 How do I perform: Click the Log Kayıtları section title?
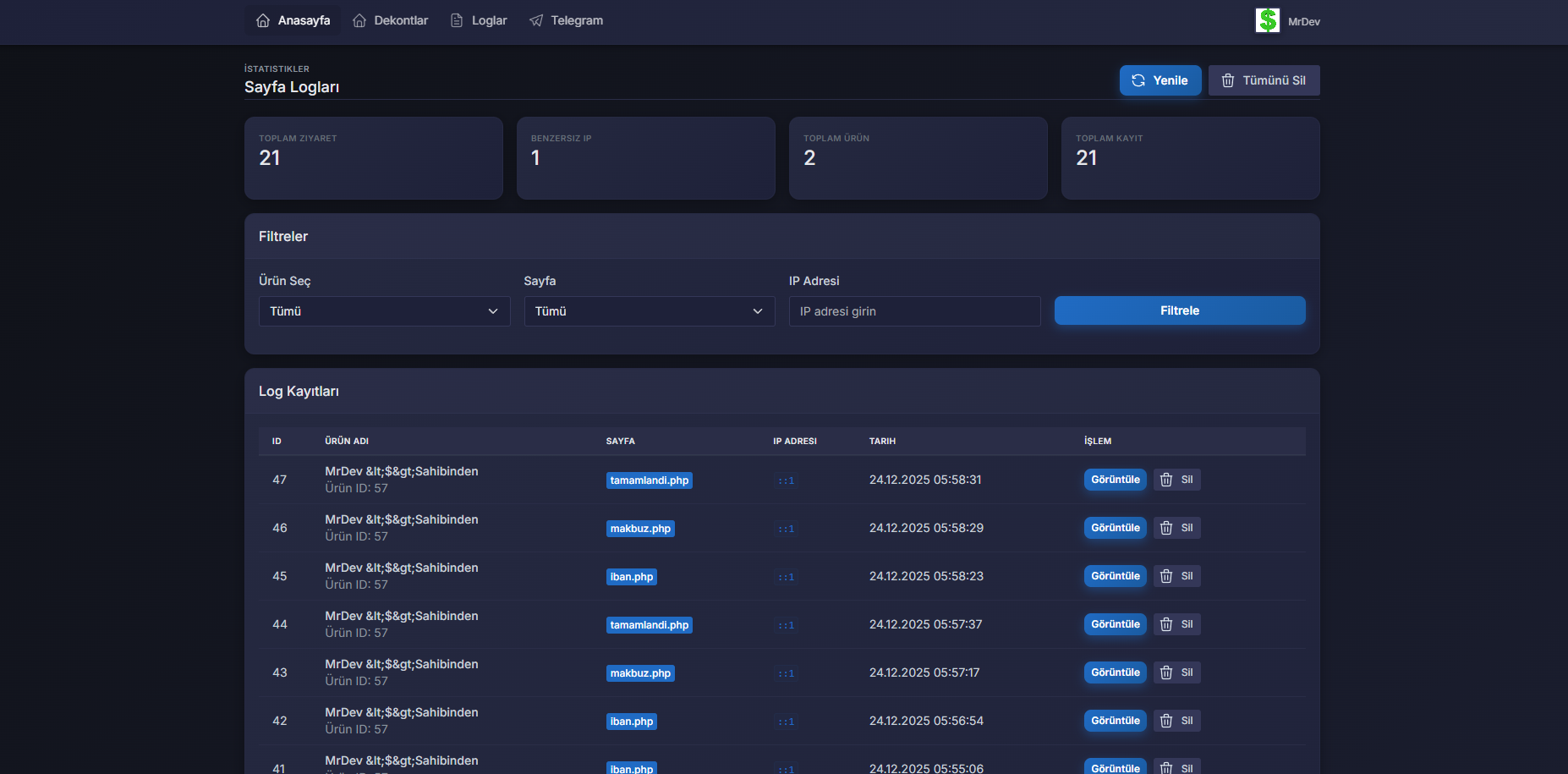pos(299,391)
